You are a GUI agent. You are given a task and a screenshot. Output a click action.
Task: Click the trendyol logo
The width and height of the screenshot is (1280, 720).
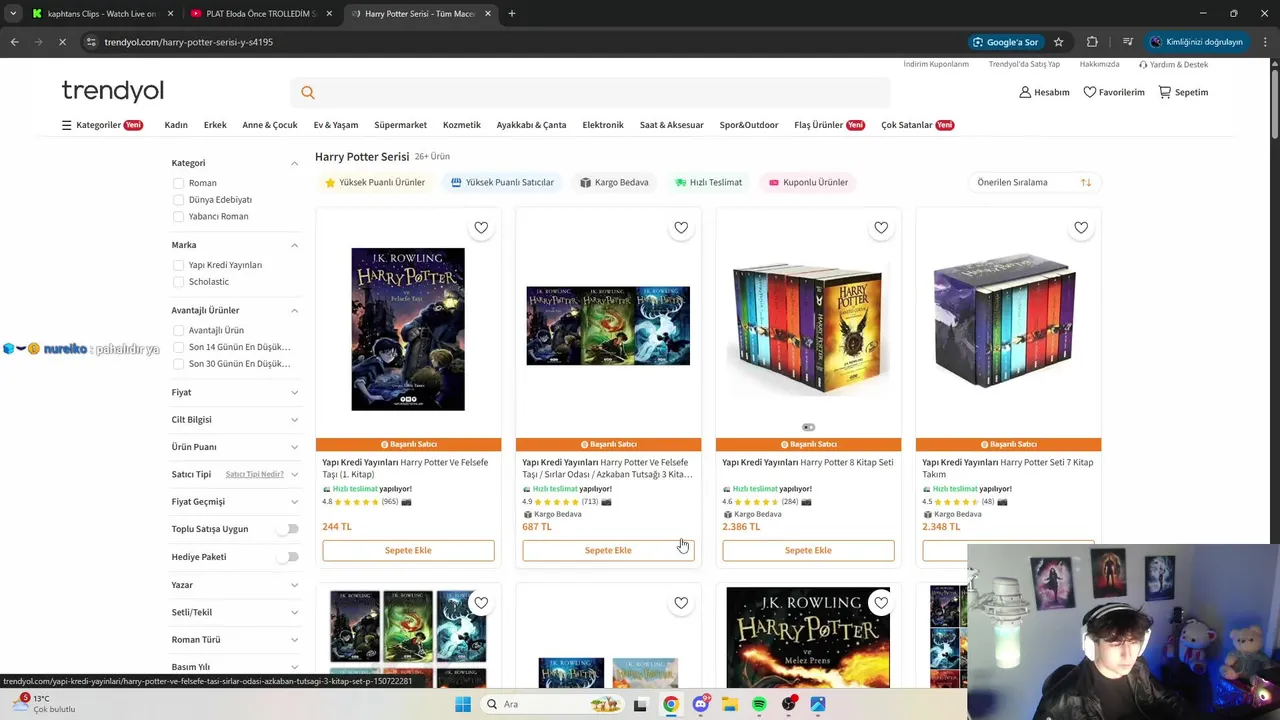coord(112,91)
